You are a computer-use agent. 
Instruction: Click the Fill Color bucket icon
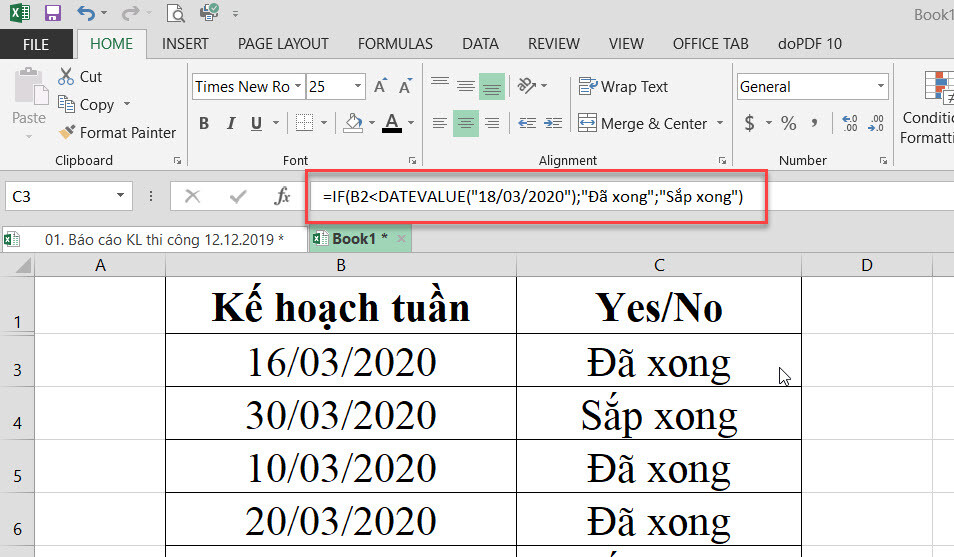coord(353,123)
